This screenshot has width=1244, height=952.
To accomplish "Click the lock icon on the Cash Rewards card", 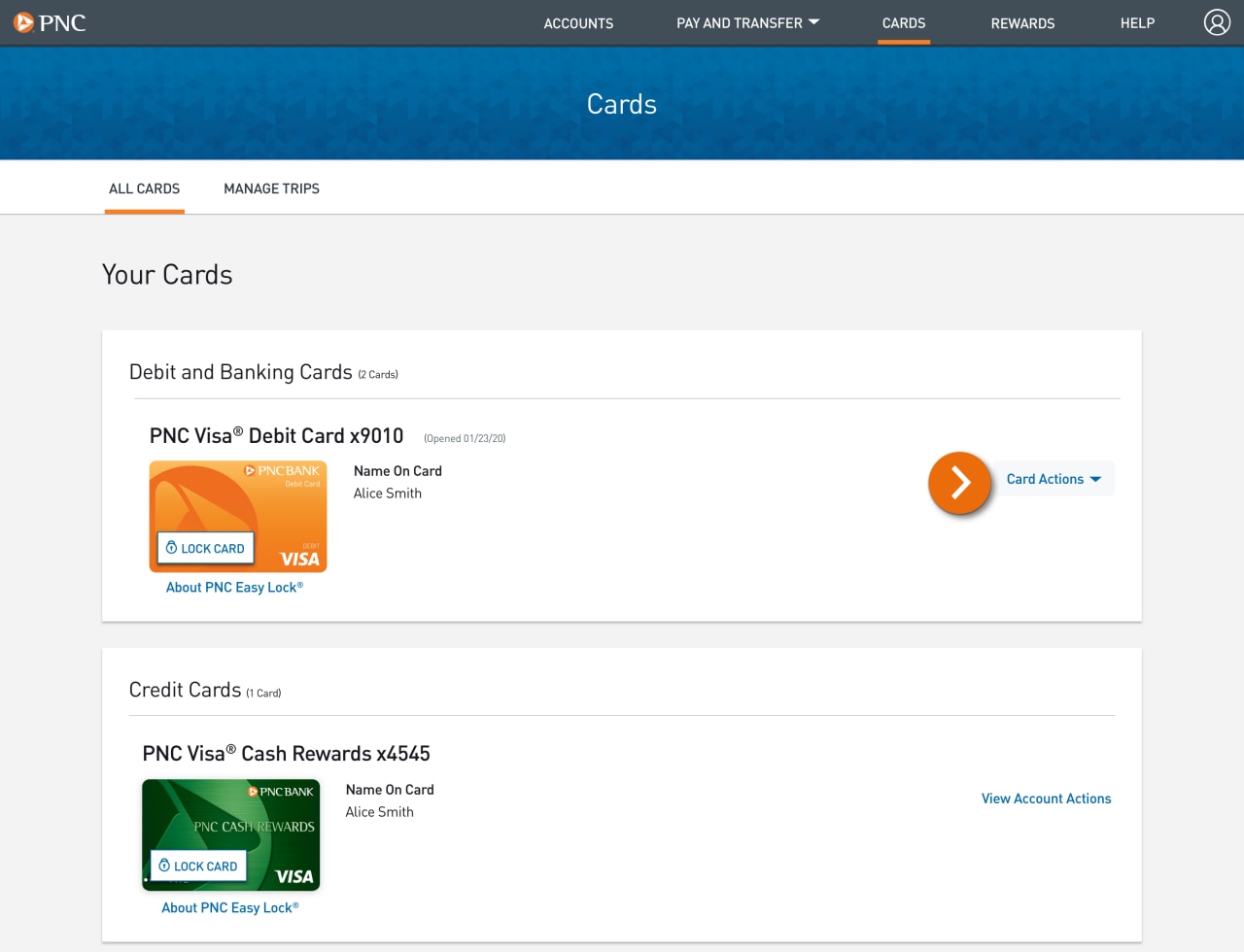I will [x=163, y=866].
